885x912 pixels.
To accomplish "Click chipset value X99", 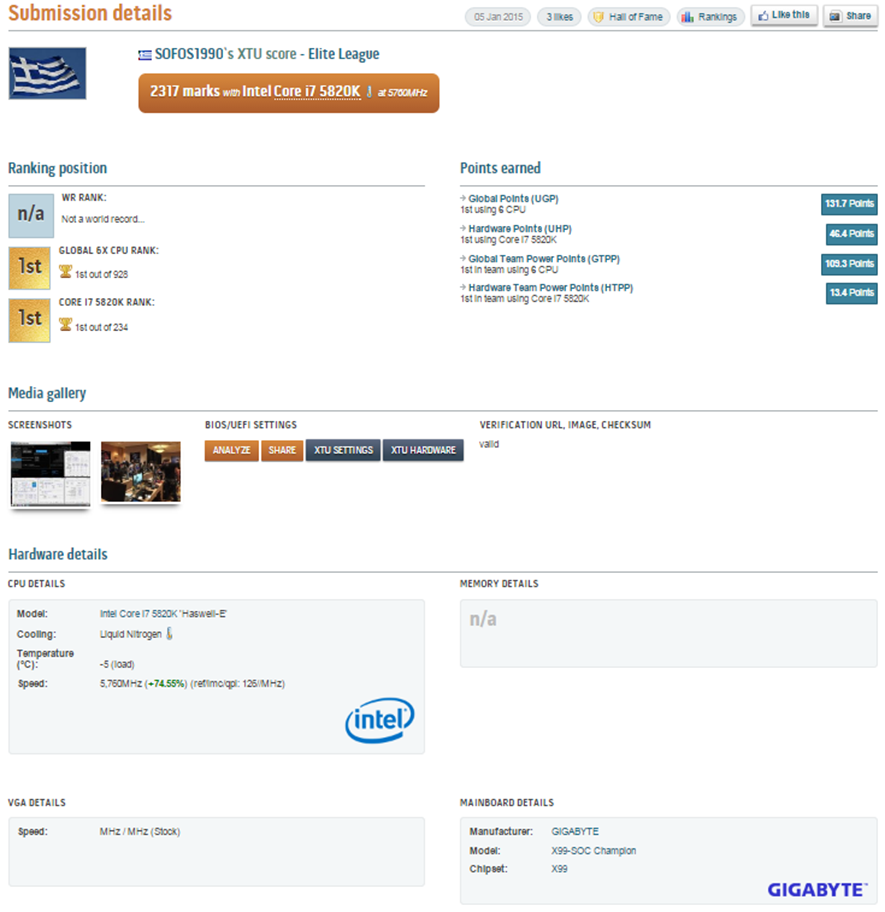I will tap(559, 869).
